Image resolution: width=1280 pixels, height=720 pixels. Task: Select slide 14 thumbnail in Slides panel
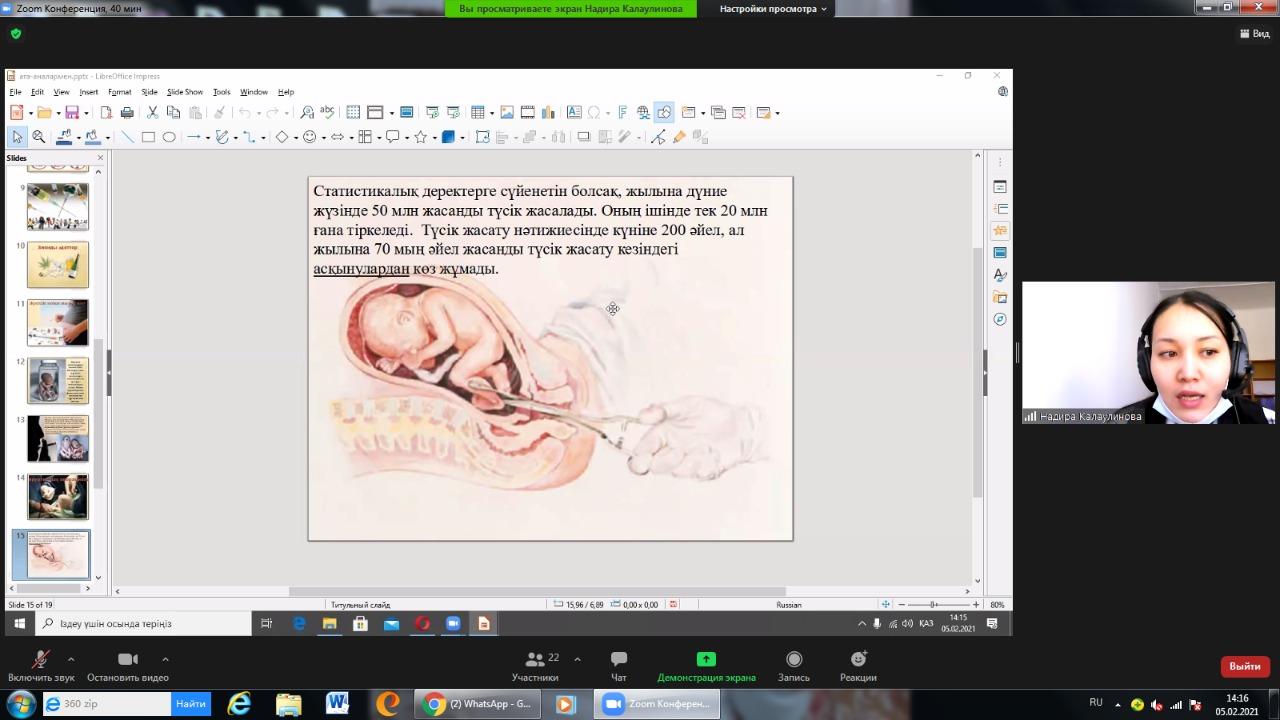tap(58, 496)
